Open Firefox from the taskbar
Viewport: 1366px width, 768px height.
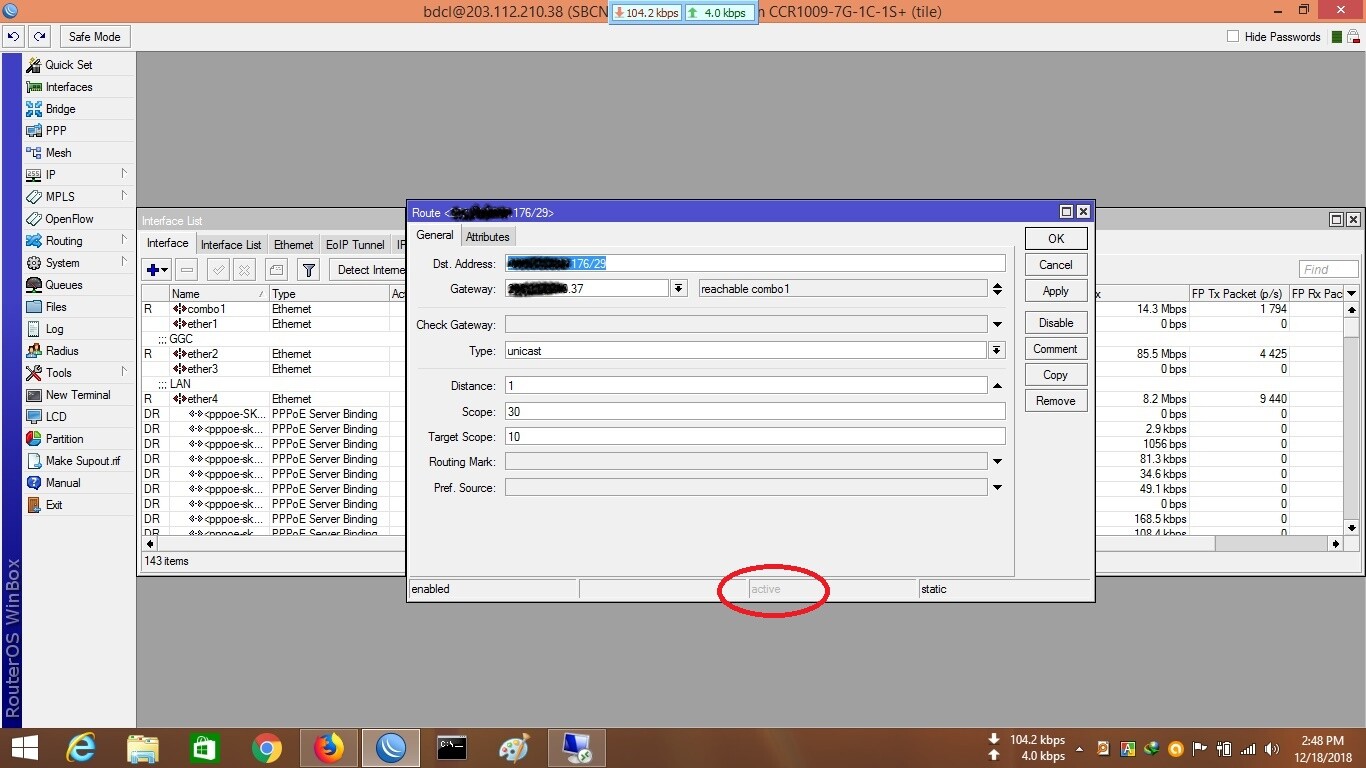point(328,748)
